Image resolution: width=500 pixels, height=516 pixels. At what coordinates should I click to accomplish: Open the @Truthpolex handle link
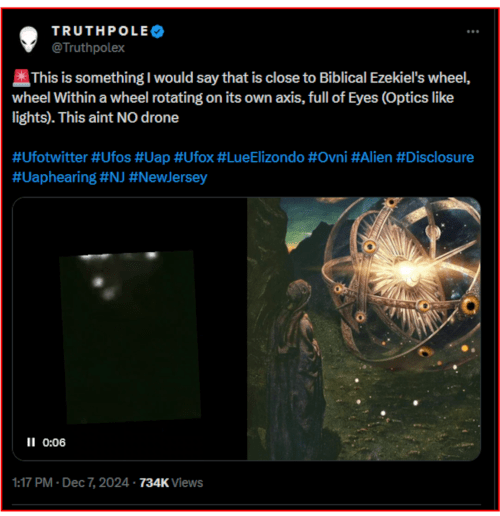(88, 48)
